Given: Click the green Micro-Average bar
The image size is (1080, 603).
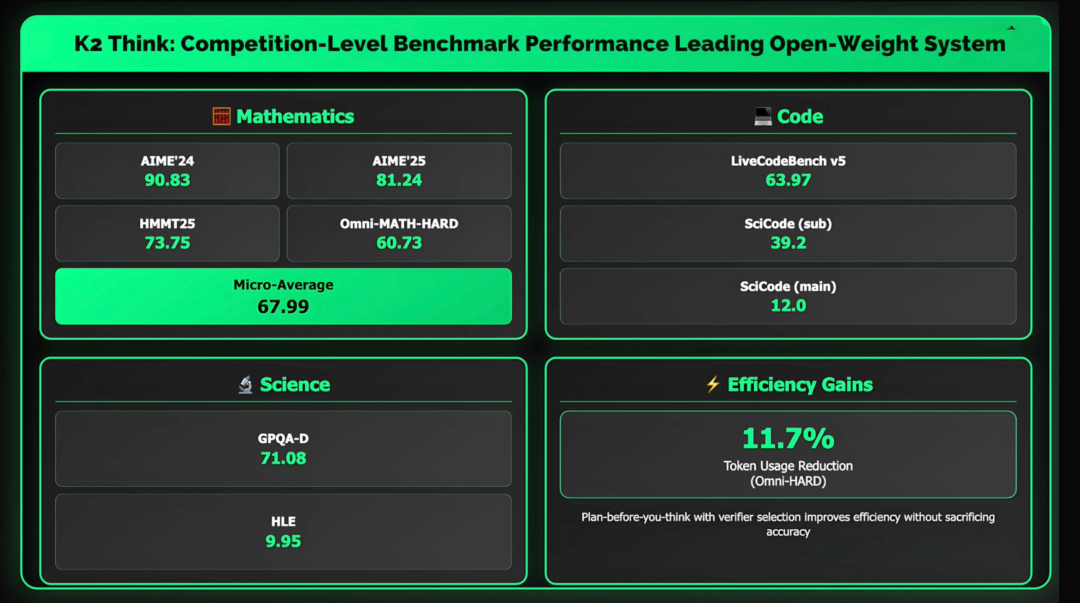Looking at the screenshot, I should click(283, 296).
